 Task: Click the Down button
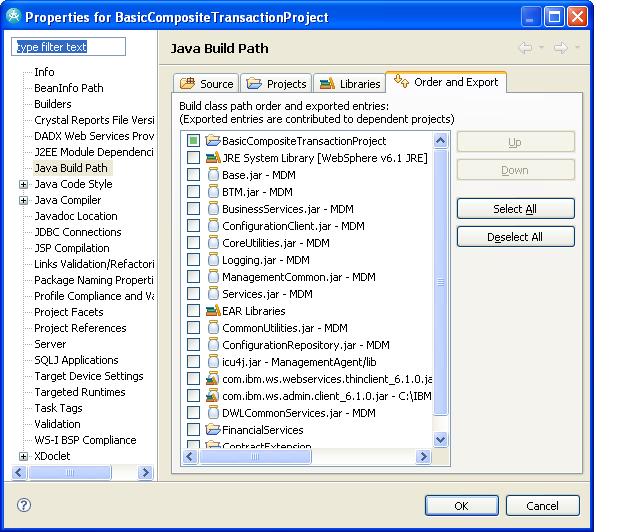516,170
